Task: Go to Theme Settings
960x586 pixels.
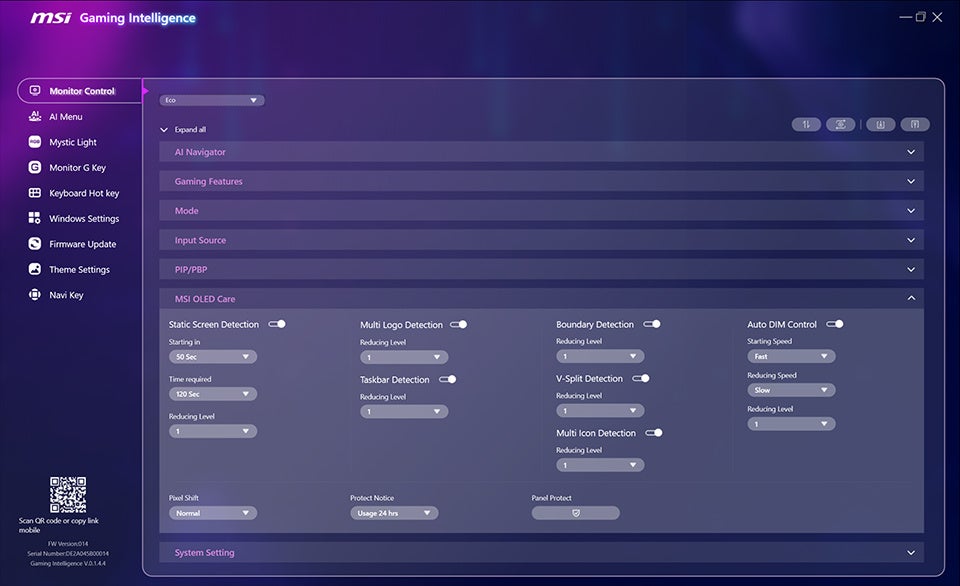Action: [x=80, y=269]
